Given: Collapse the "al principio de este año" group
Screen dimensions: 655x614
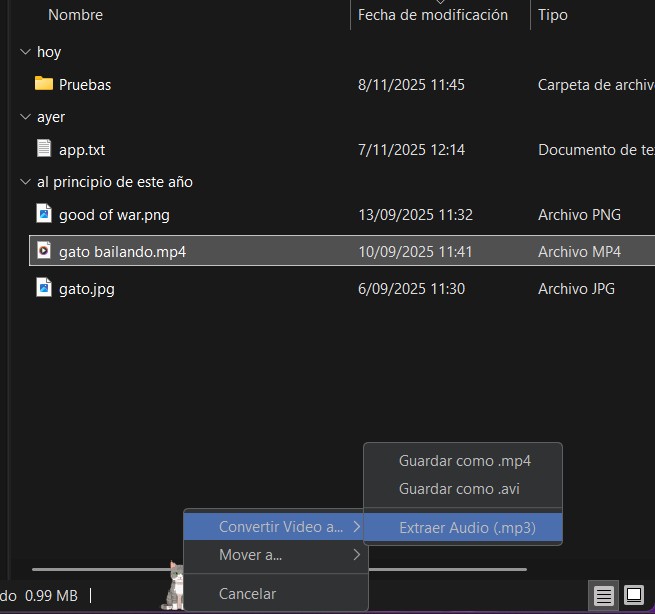Looking at the screenshot, I should (25, 182).
